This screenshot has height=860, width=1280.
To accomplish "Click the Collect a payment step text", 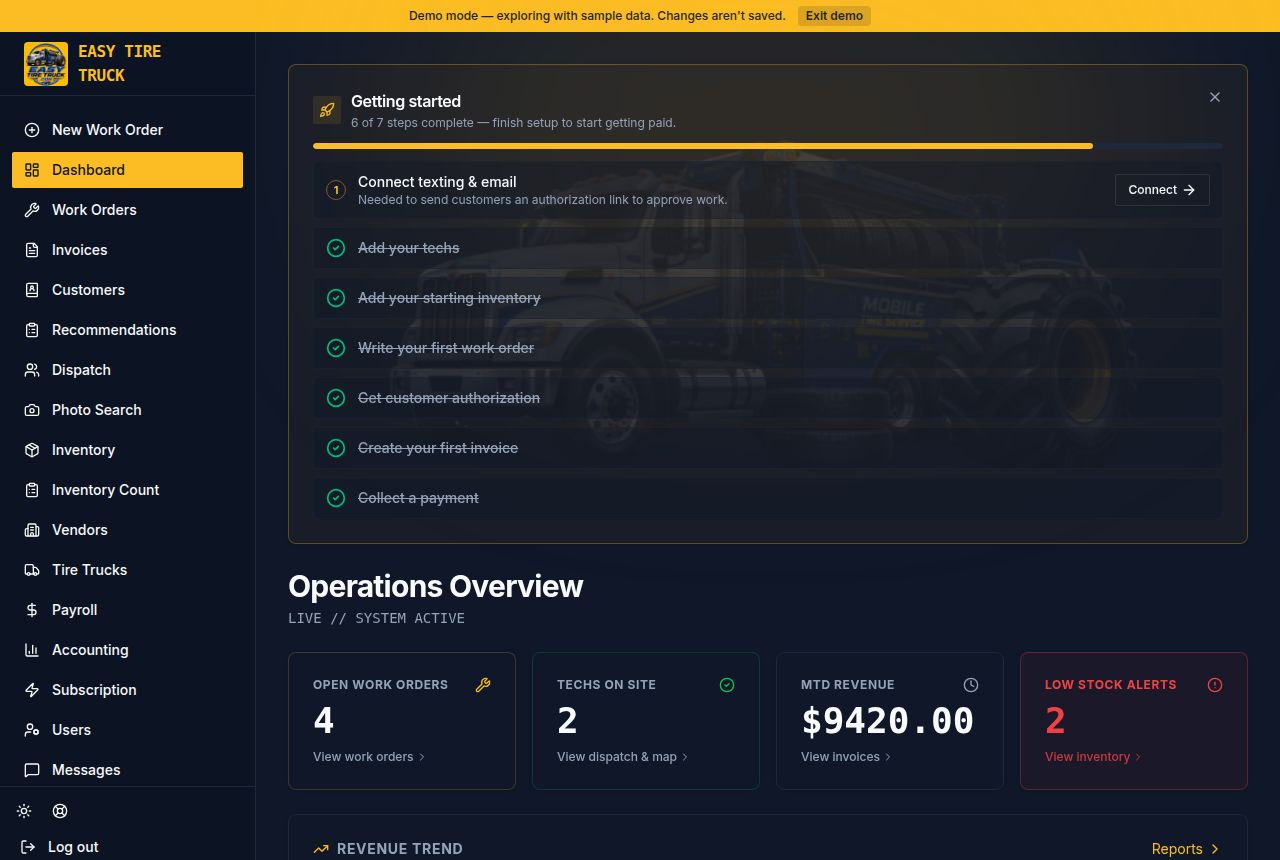I will pyautogui.click(x=418, y=498).
